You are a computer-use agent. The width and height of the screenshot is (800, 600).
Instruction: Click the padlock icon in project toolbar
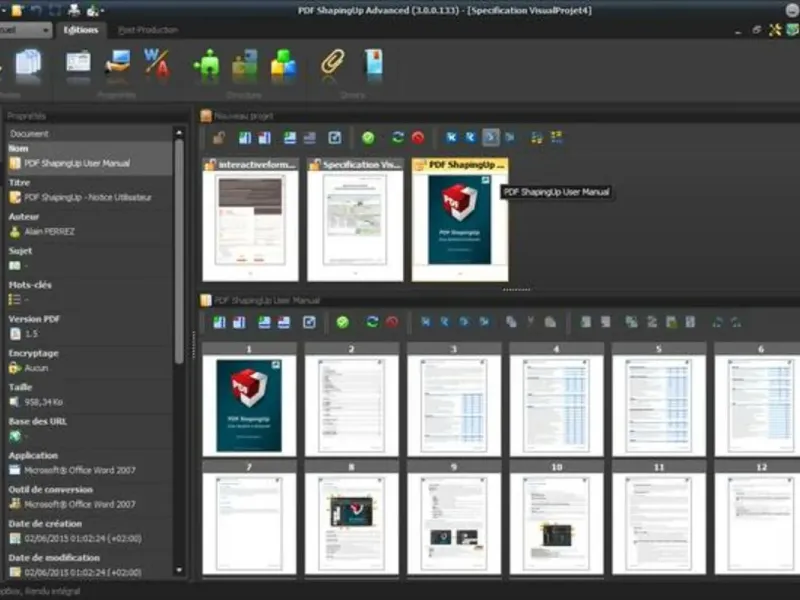(x=219, y=138)
